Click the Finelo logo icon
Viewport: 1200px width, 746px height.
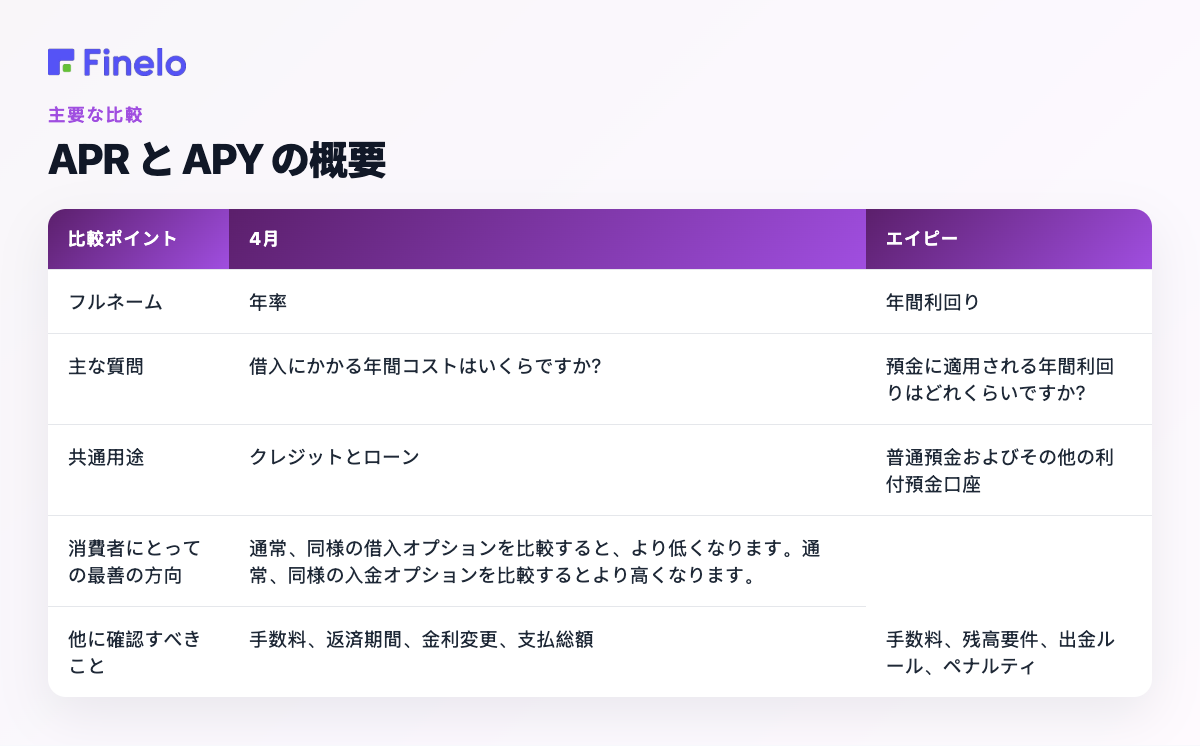click(x=61, y=62)
